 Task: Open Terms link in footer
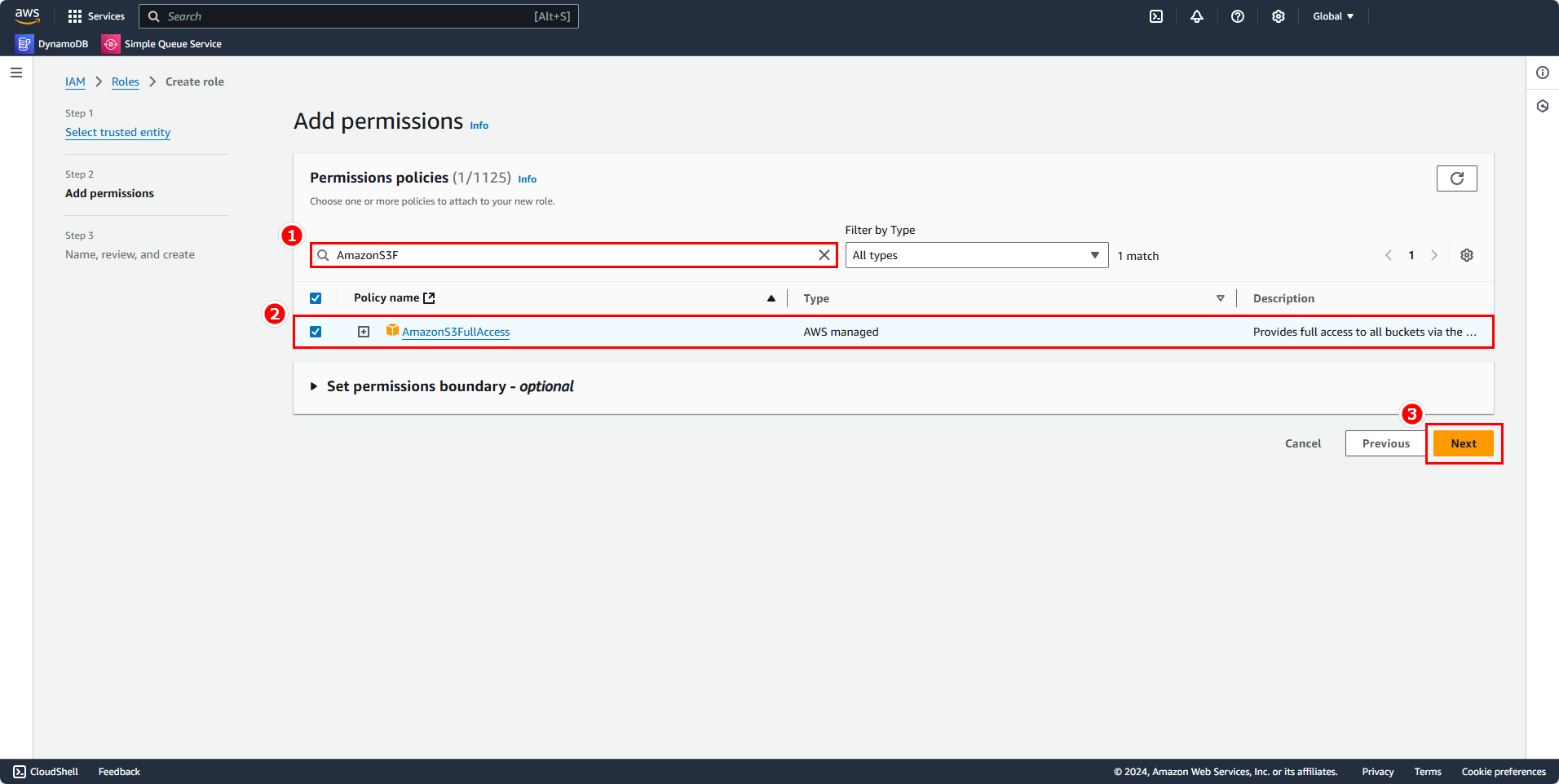click(1428, 772)
